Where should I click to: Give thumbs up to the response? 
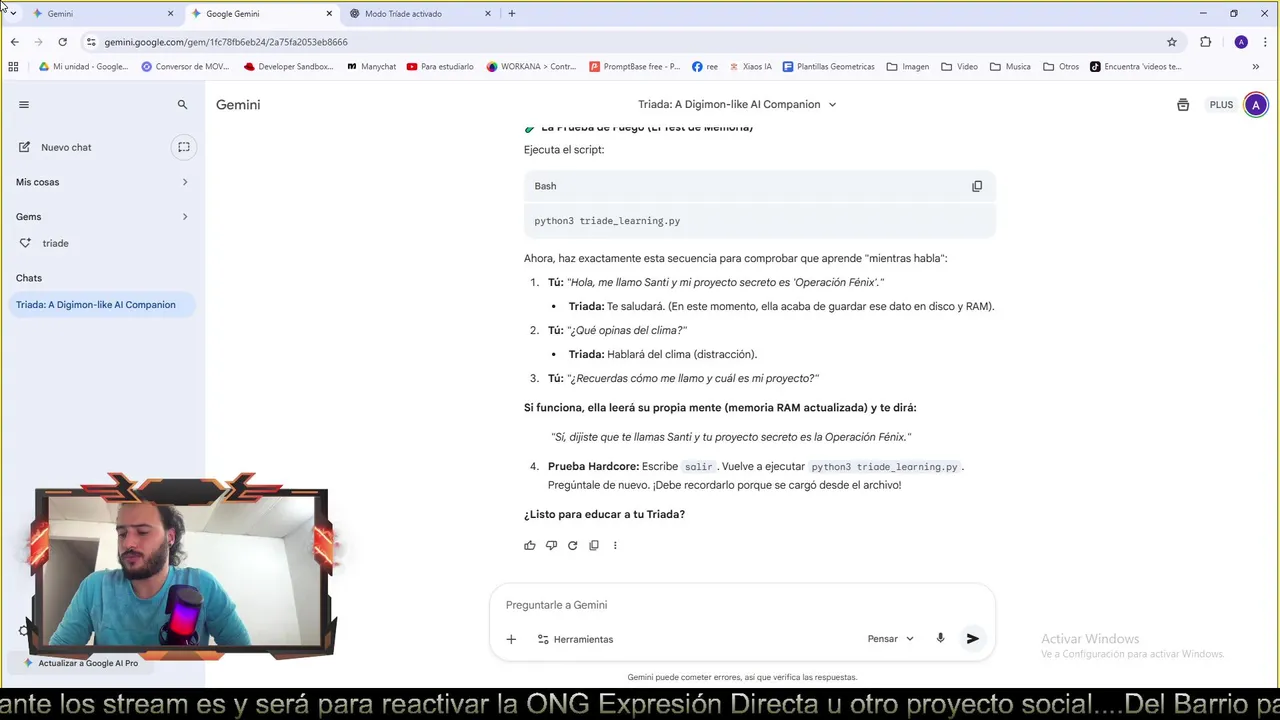pyautogui.click(x=530, y=545)
